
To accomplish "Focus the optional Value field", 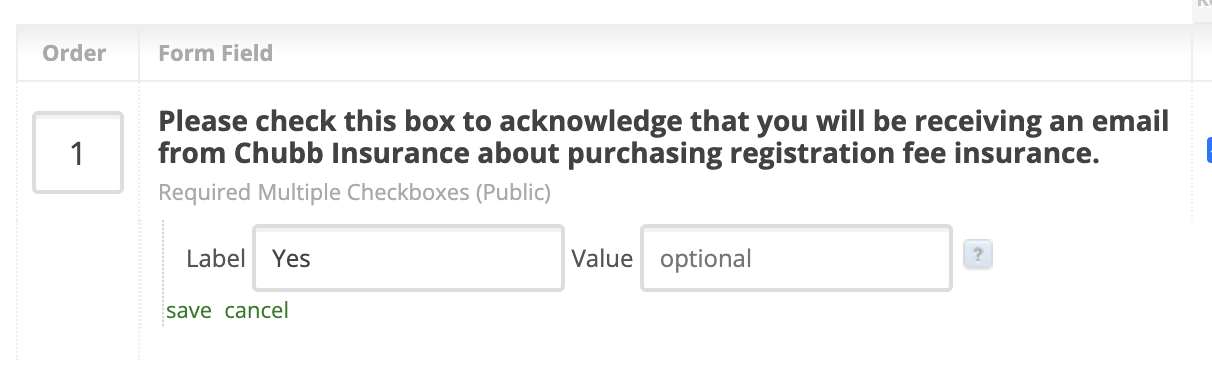I will [x=796, y=259].
